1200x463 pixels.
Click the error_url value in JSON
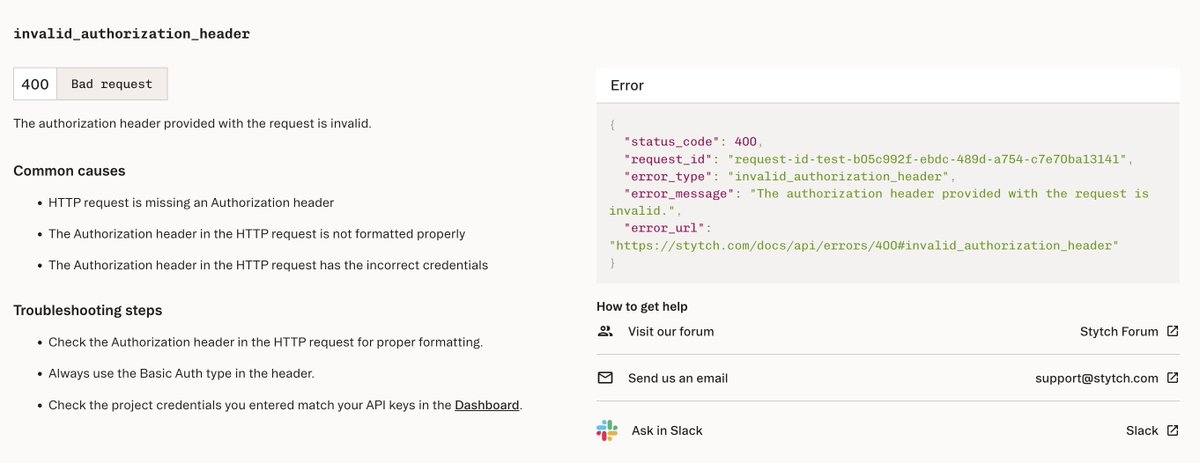pos(863,244)
